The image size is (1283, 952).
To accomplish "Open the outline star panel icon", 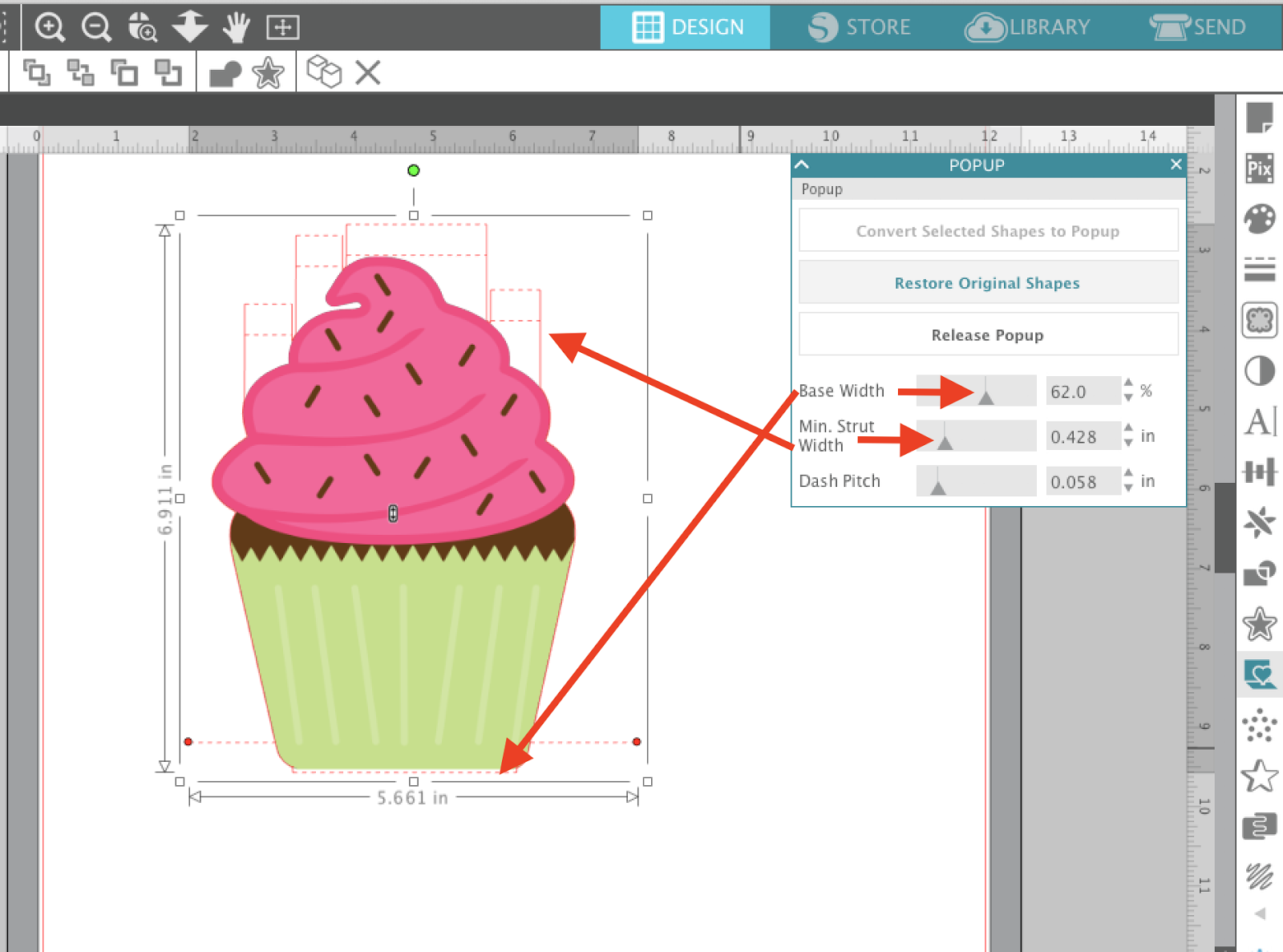I will point(1260,776).
